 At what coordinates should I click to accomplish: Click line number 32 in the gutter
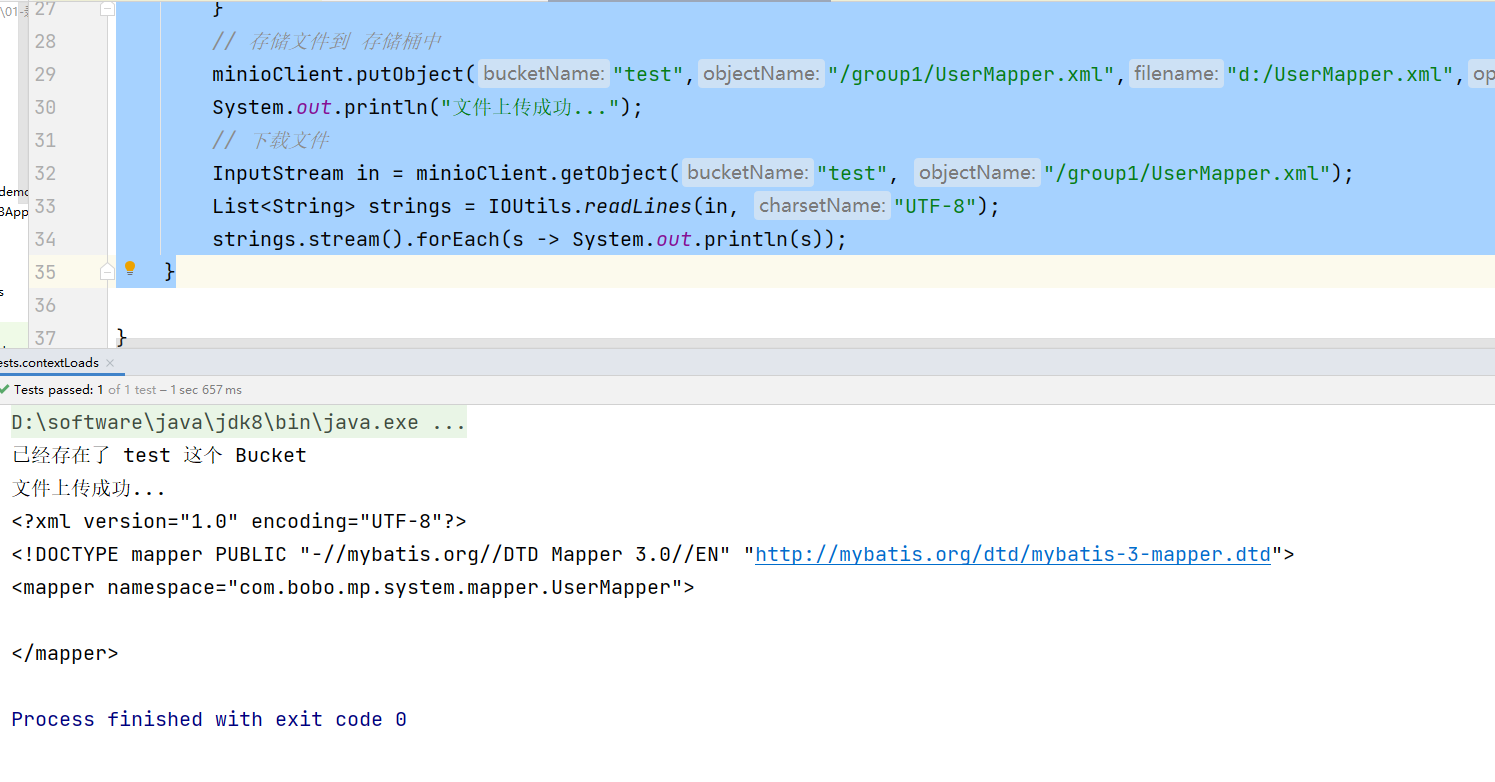[x=45, y=173]
